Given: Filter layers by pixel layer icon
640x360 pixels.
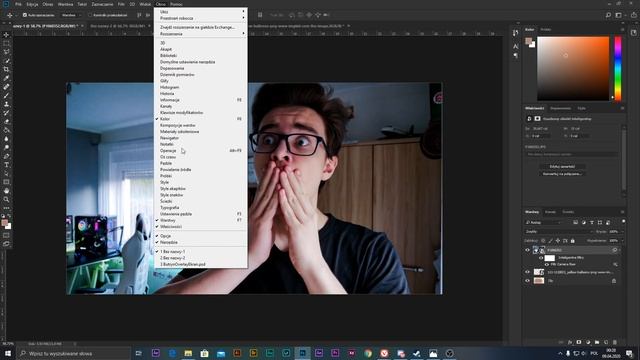Looking at the screenshot, I should pyautogui.click(x=576, y=222).
